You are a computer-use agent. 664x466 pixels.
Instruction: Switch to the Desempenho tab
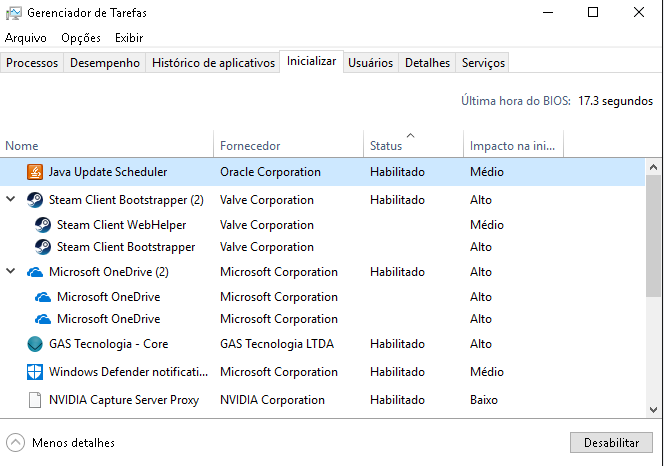coord(105,63)
